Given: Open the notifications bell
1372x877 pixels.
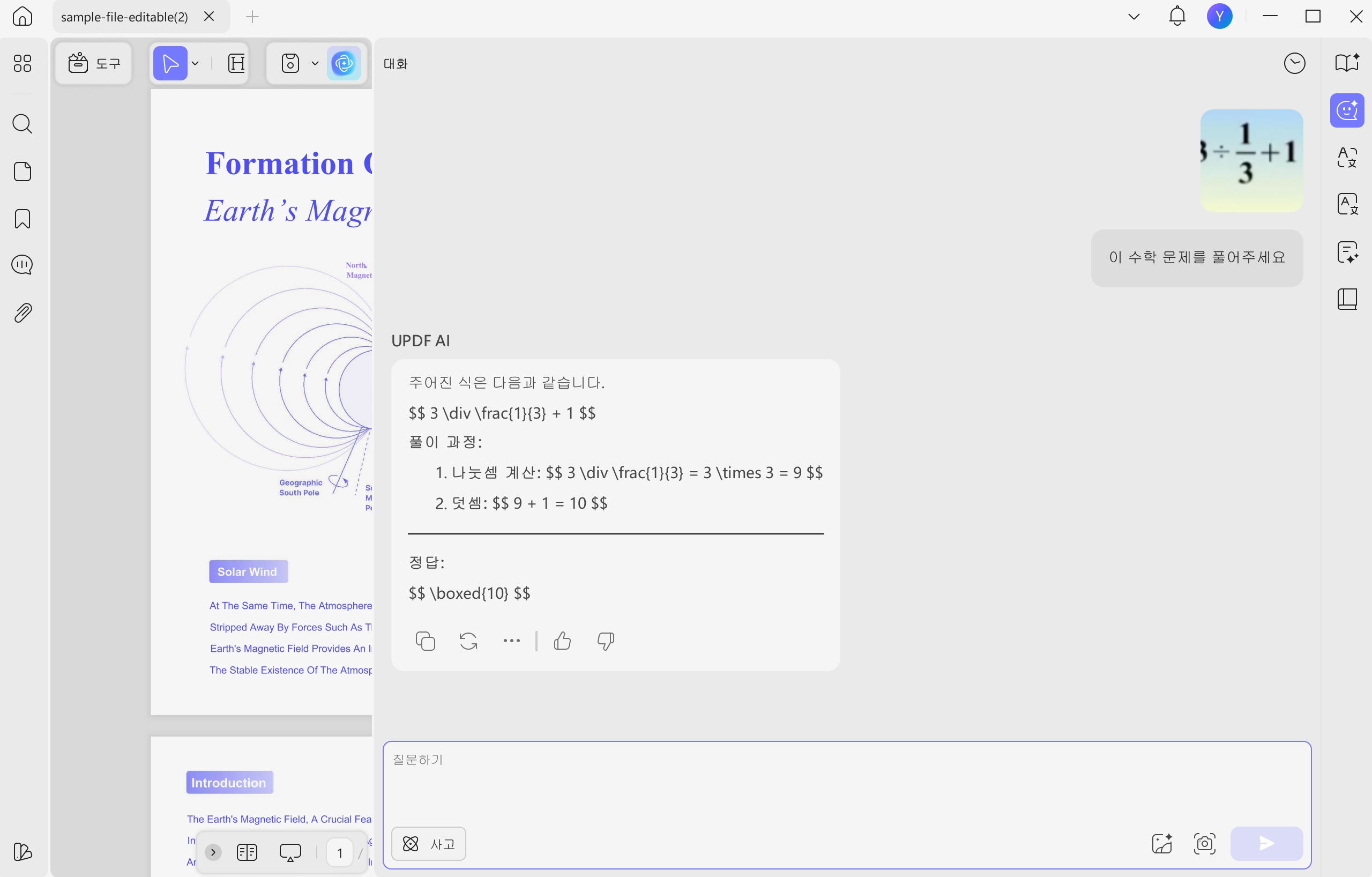Looking at the screenshot, I should (x=1177, y=16).
